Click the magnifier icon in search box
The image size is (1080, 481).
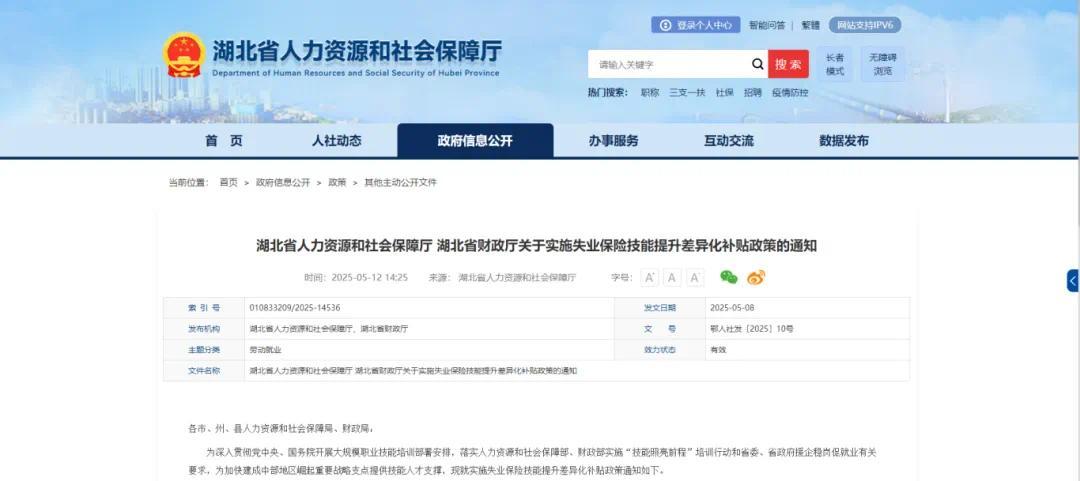point(758,64)
